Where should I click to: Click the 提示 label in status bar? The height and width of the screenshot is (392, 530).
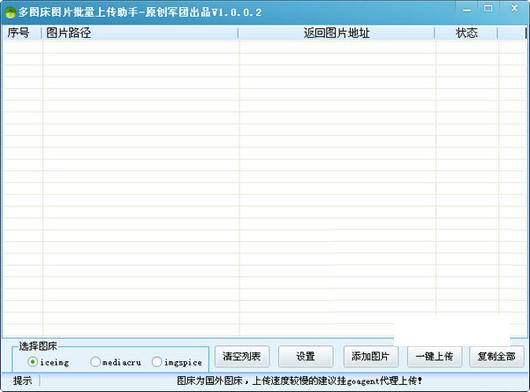(22, 381)
